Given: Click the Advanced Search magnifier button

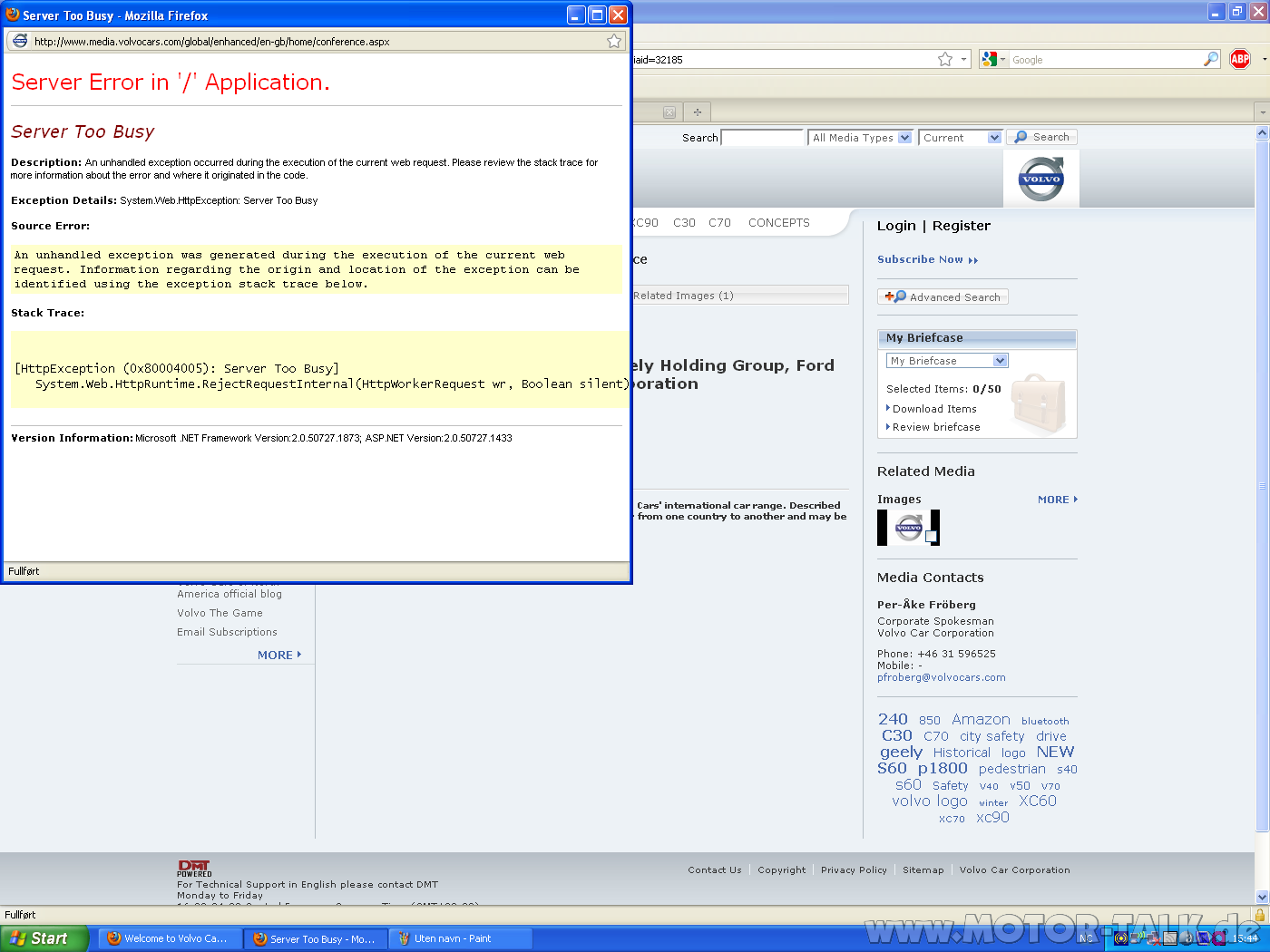Looking at the screenshot, I should click(x=943, y=296).
